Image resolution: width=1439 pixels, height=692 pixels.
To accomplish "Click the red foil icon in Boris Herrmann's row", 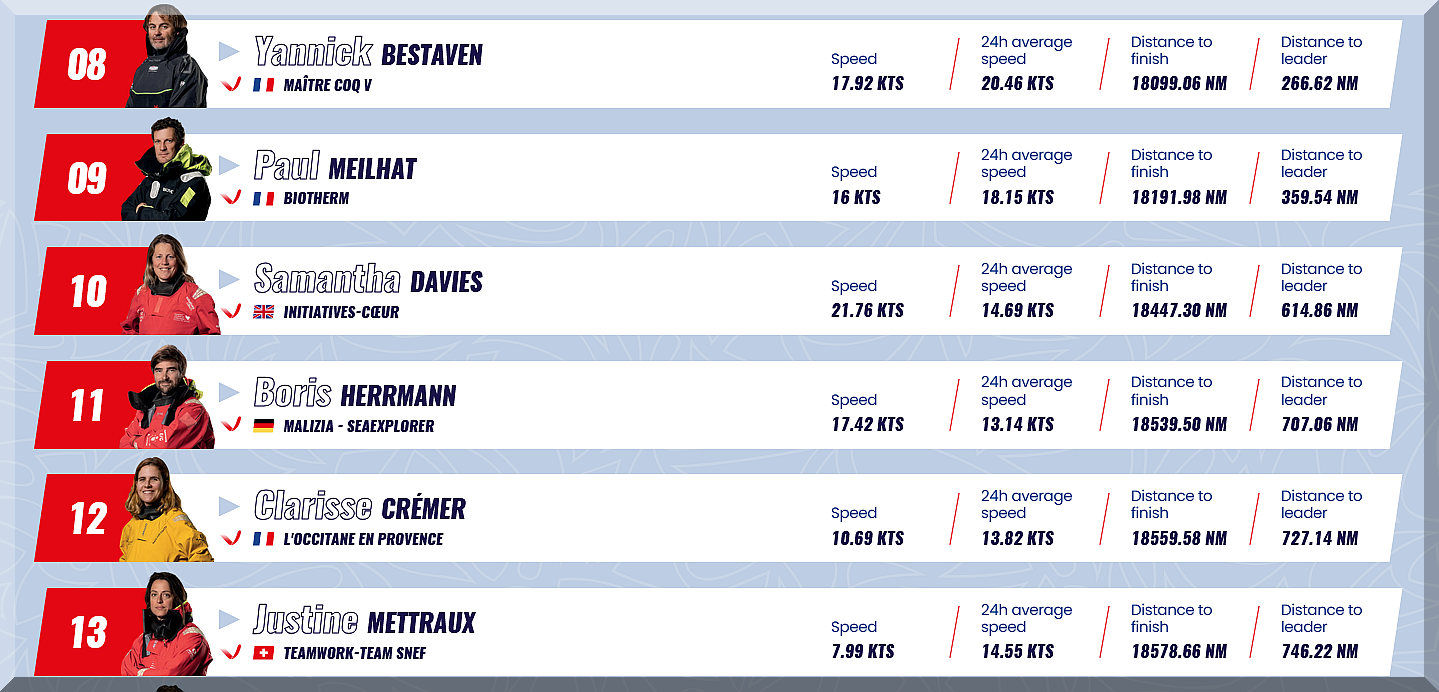I will 231,425.
